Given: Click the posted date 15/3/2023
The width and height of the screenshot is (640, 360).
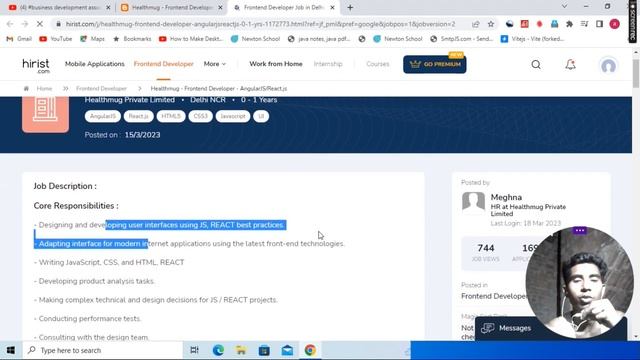Looking at the screenshot, I should pyautogui.click(x=142, y=135).
